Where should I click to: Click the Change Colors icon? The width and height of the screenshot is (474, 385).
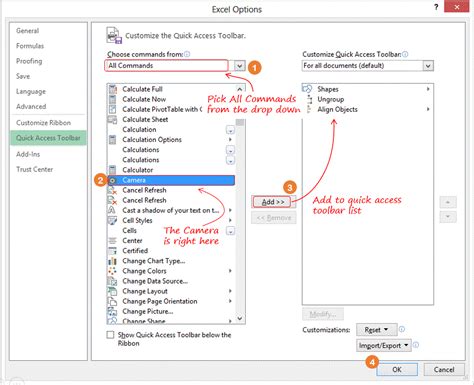click(x=112, y=271)
